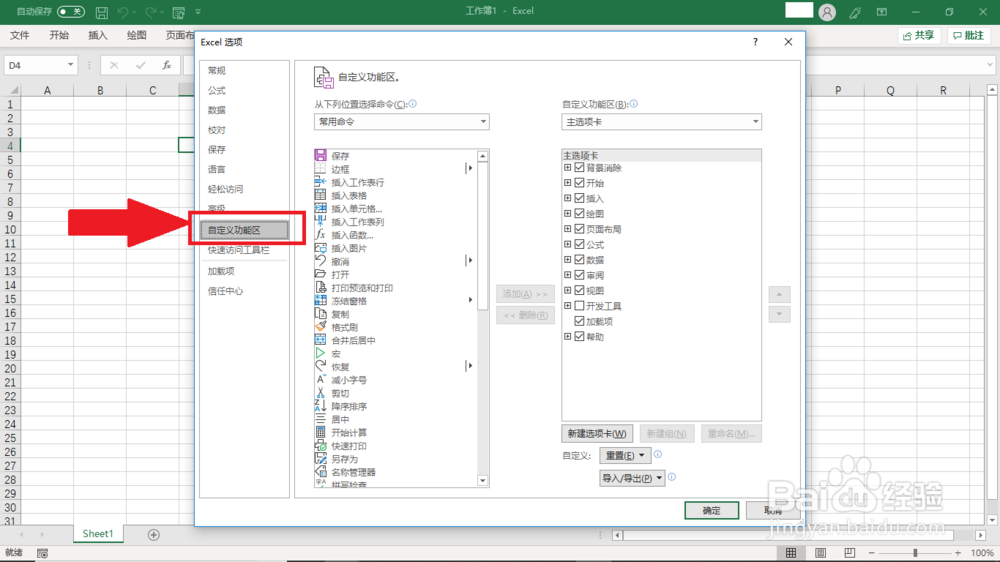This screenshot has width=1000, height=562.
Task: Expand the 开发工具 tree node
Action: coord(568,306)
